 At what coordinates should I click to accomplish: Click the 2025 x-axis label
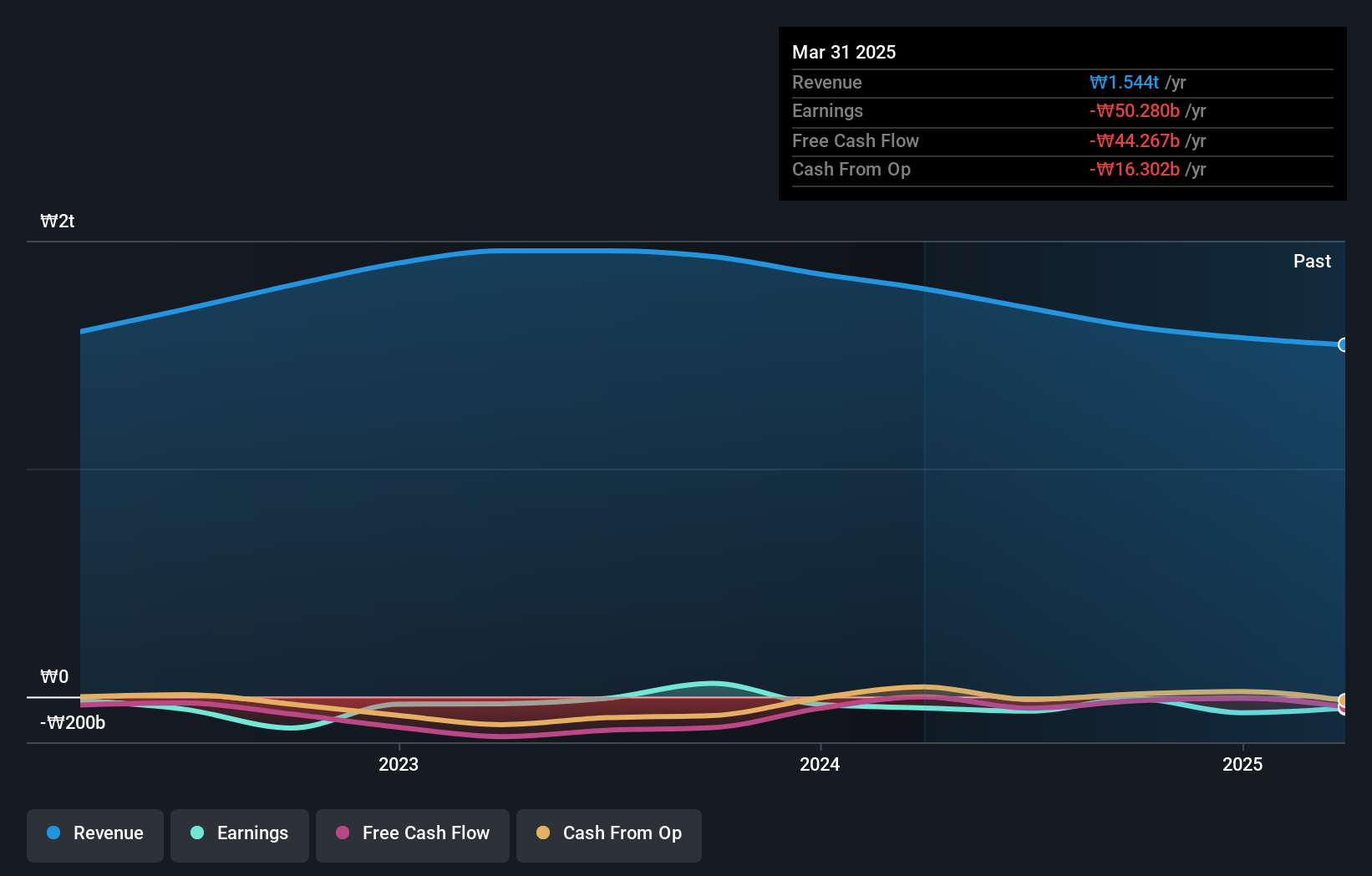1242,764
